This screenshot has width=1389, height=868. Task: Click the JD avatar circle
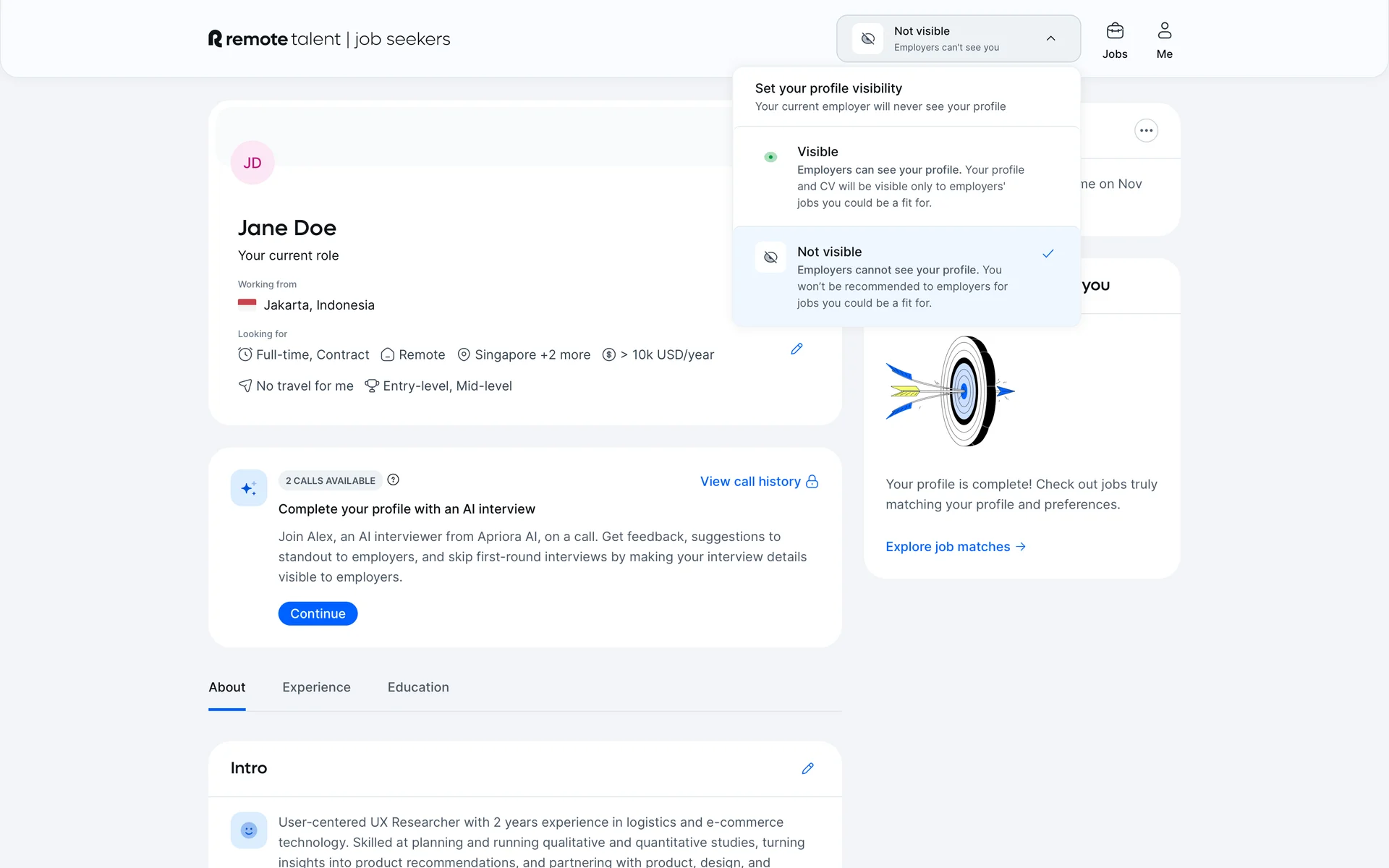252,163
